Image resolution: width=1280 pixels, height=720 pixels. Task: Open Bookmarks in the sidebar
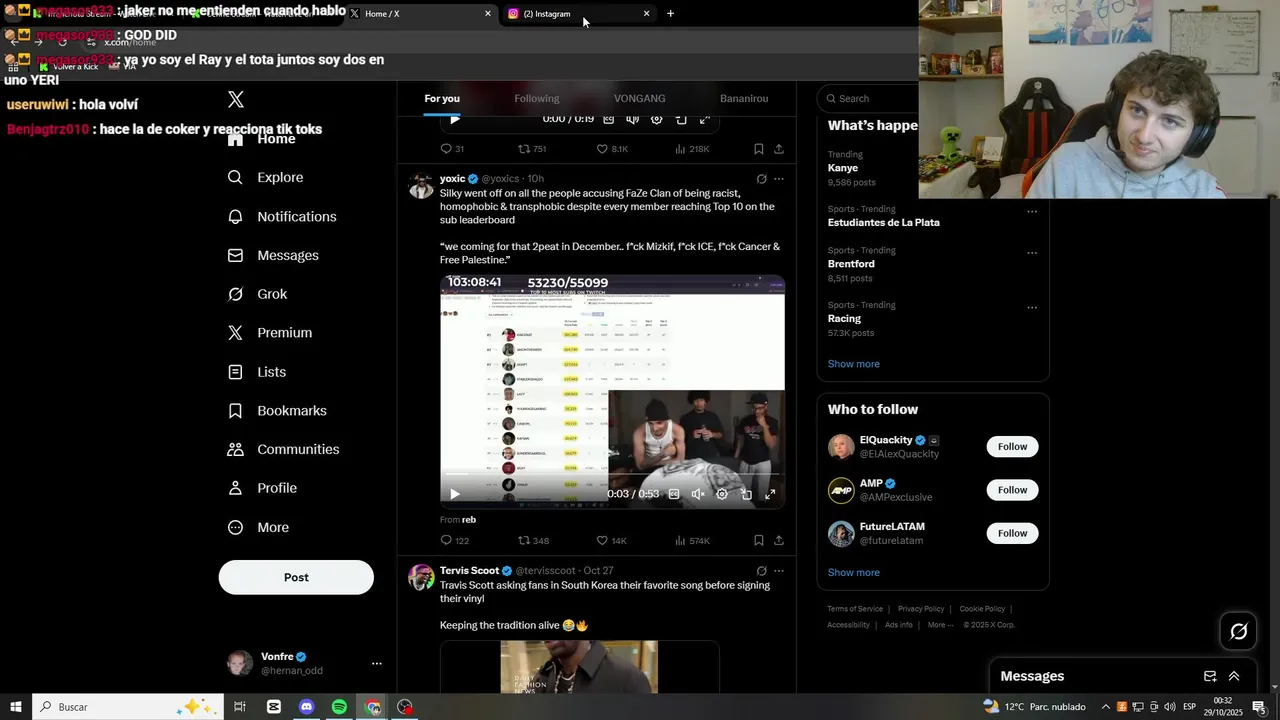[277, 411]
